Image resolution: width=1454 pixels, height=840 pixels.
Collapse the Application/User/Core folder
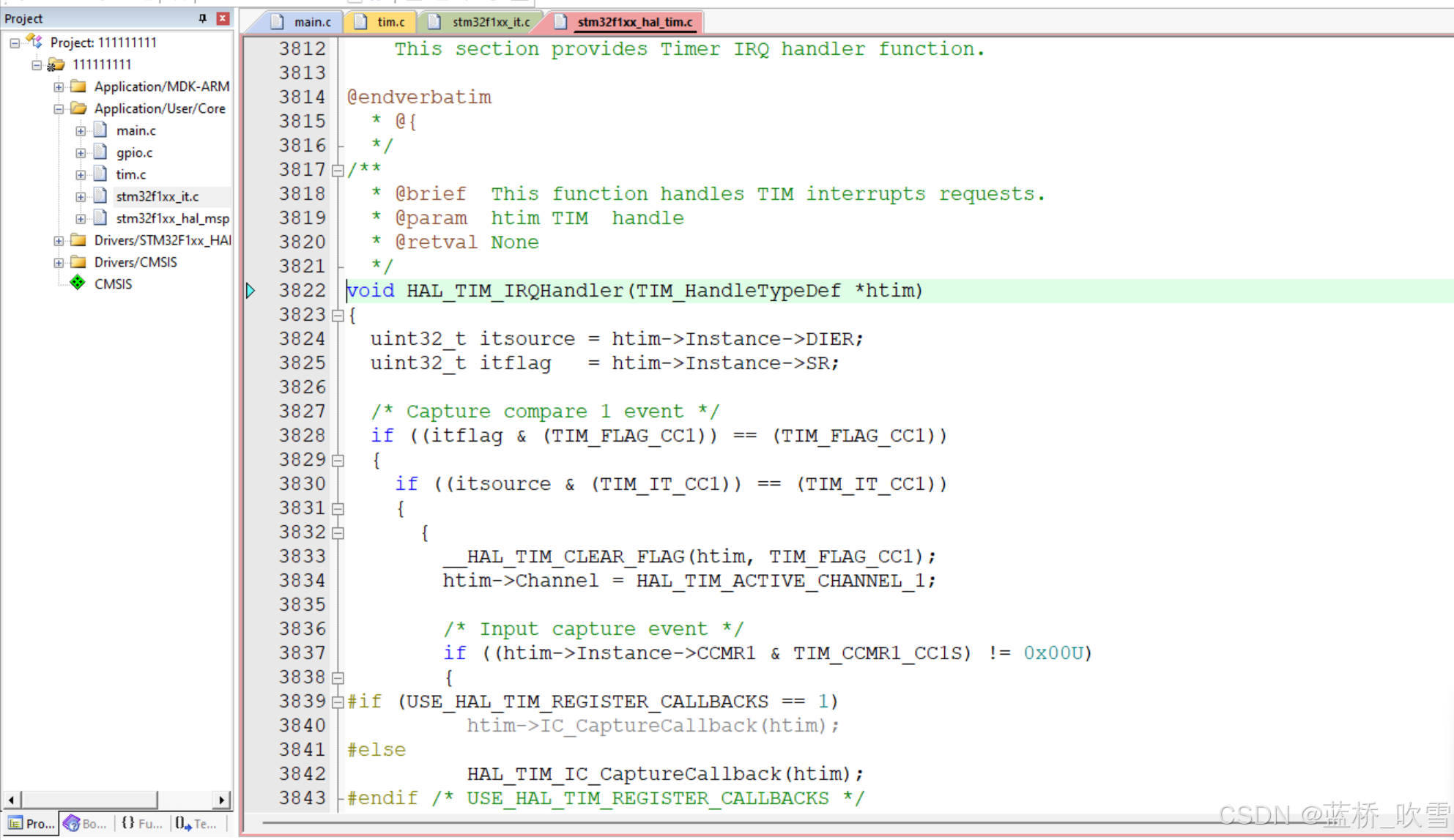[59, 108]
